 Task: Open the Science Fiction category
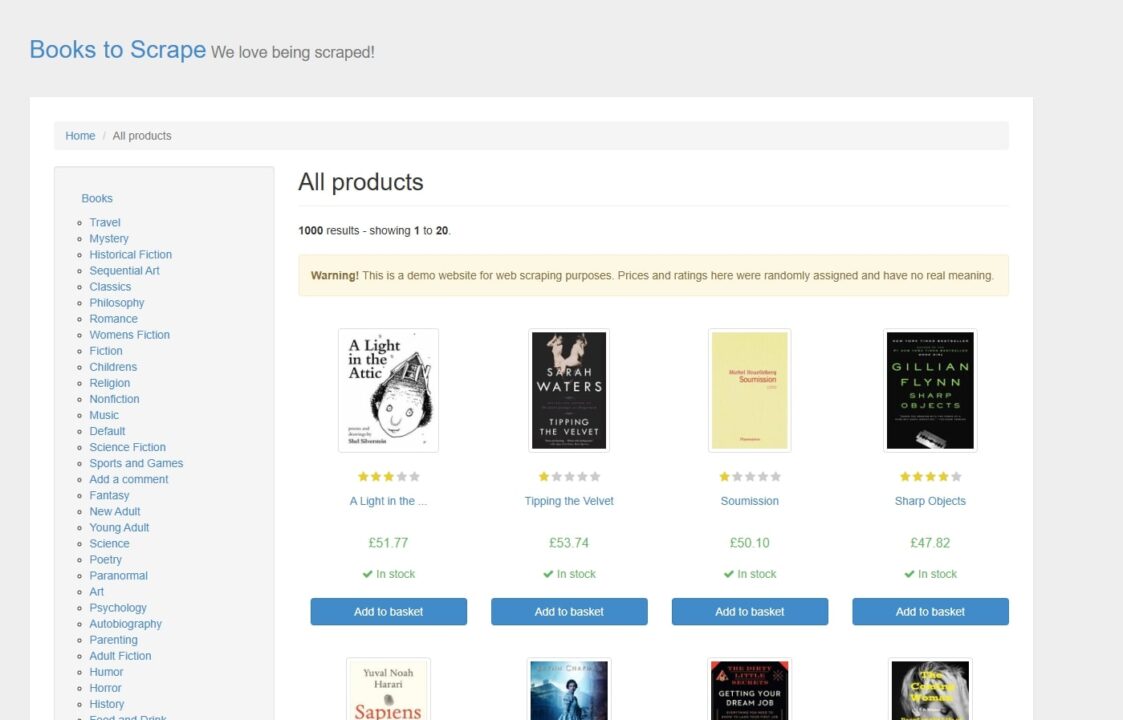(127, 447)
